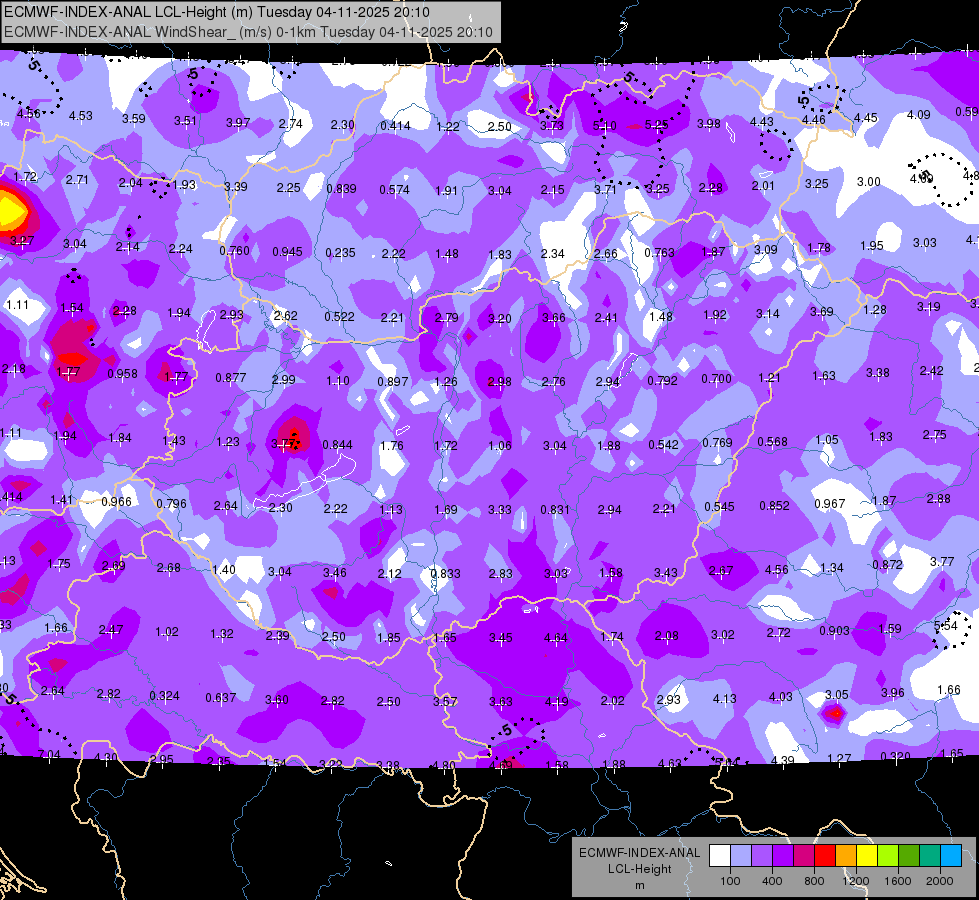Click the medium purple legend swatch
Image resolution: width=979 pixels, height=900 pixels.
762,856
